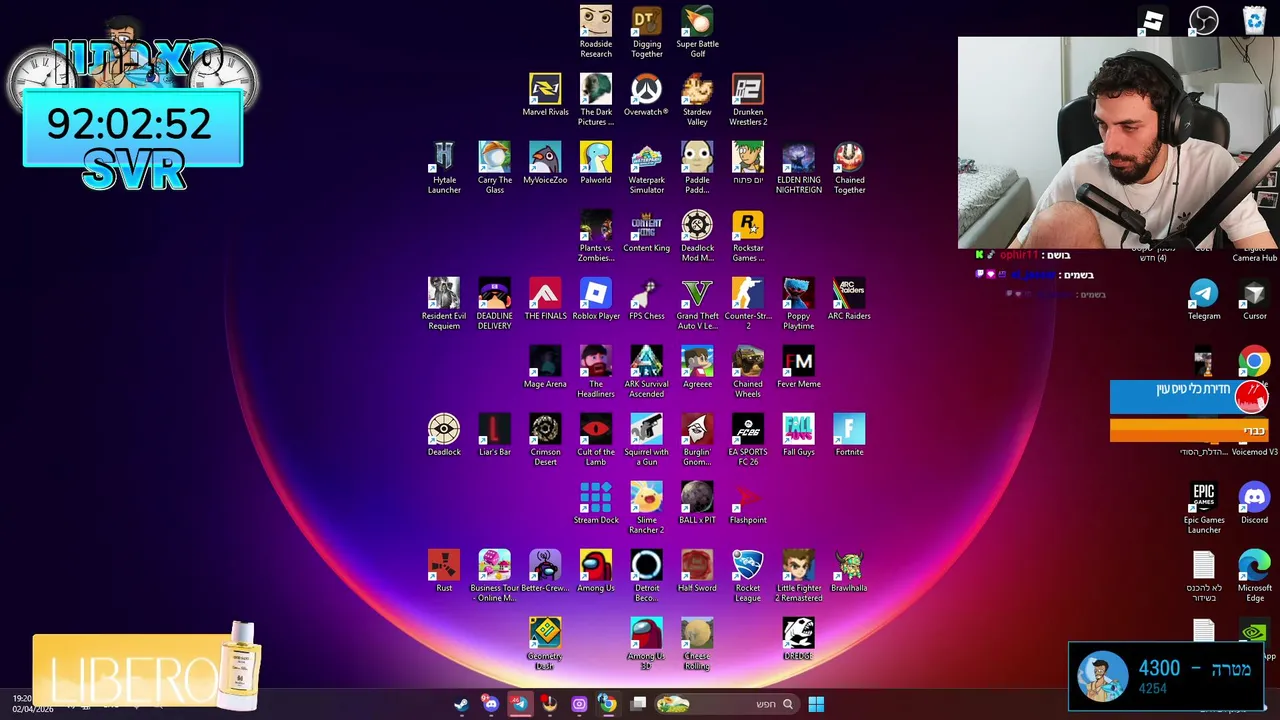Viewport: 1280px width, 720px height.
Task: Launch Geometry Dash
Action: tap(545, 644)
